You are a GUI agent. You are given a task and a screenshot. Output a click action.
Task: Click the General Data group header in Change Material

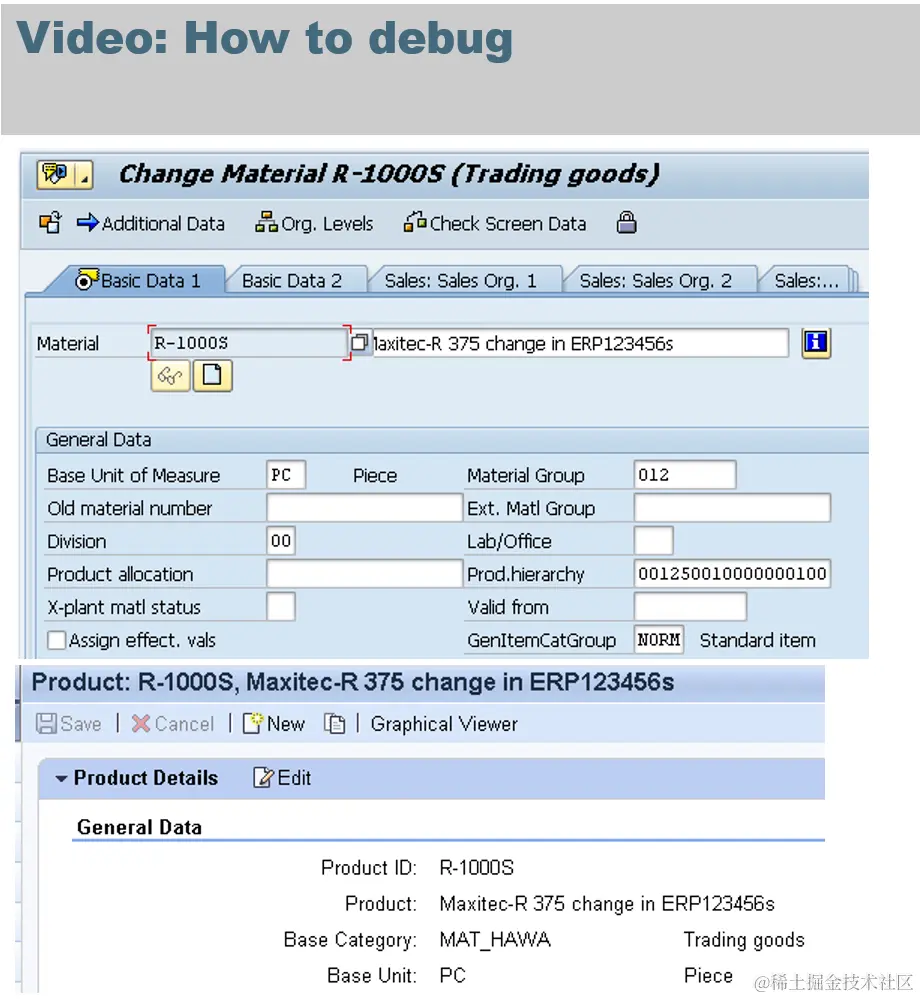click(x=98, y=440)
